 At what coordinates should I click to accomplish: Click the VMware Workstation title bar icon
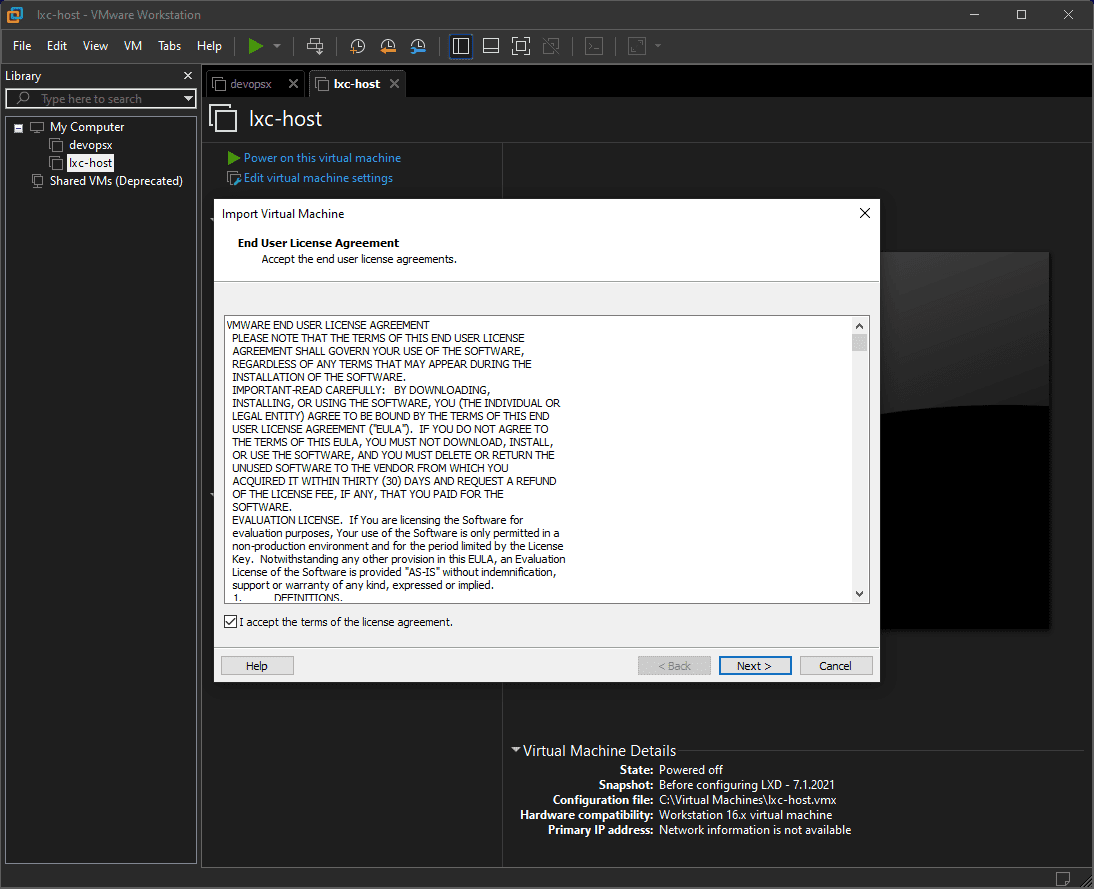[15, 15]
